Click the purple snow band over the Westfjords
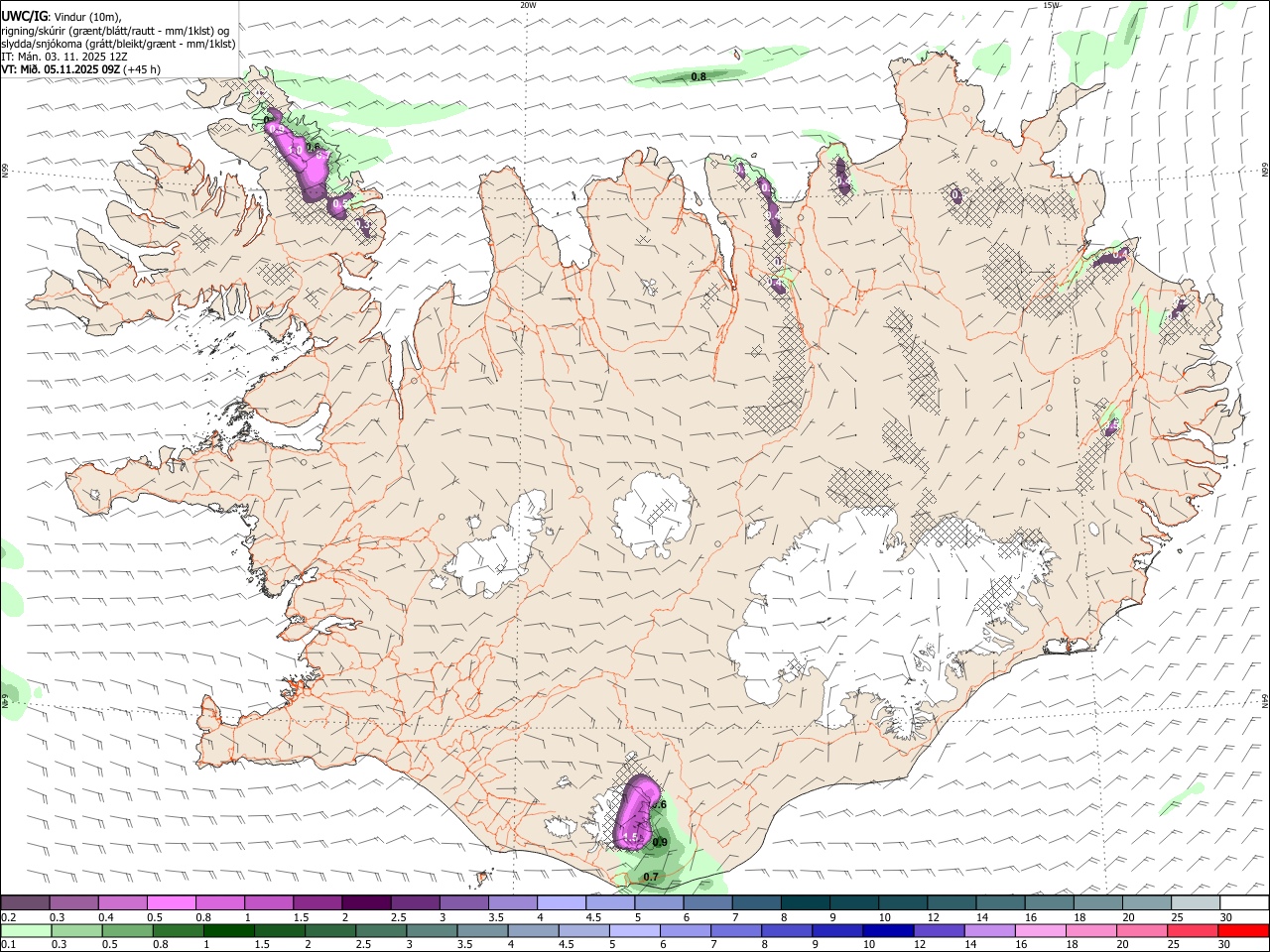This screenshot has height=952, width=1270. pos(305,161)
